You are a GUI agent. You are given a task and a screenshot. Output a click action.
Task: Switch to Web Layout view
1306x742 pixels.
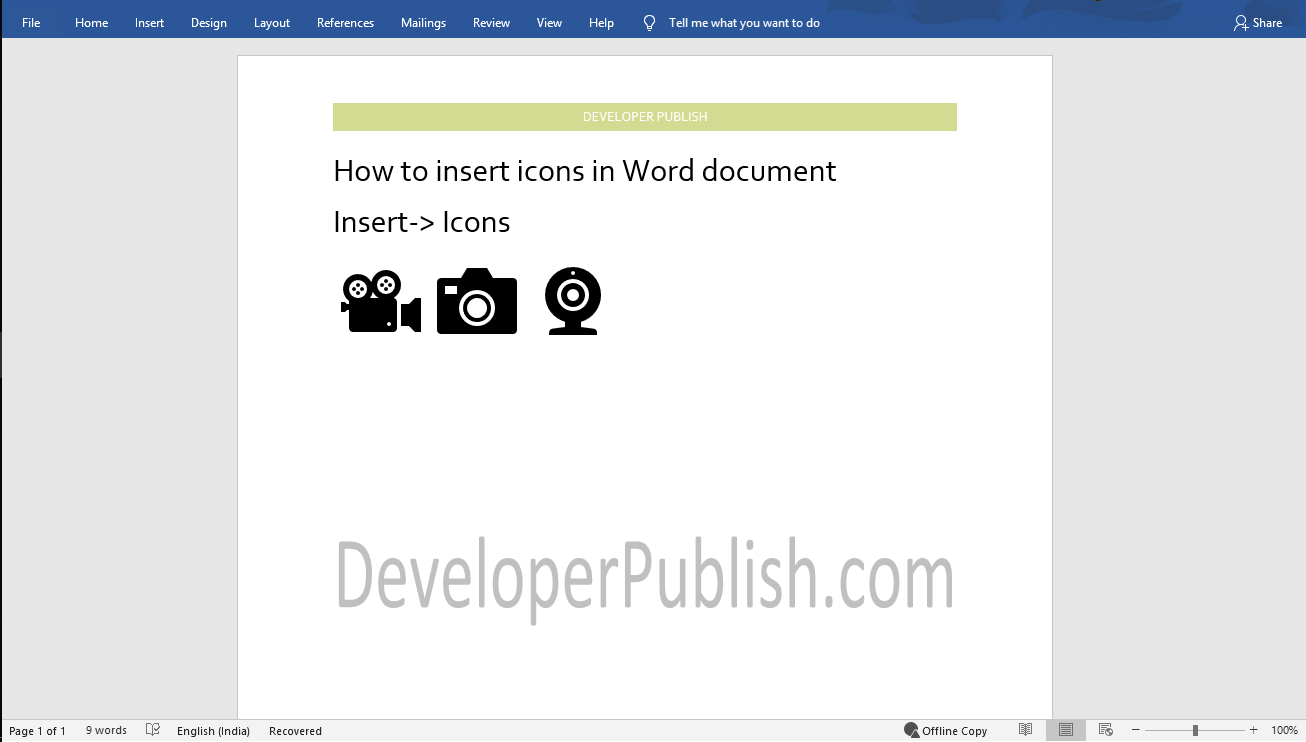click(x=1105, y=730)
